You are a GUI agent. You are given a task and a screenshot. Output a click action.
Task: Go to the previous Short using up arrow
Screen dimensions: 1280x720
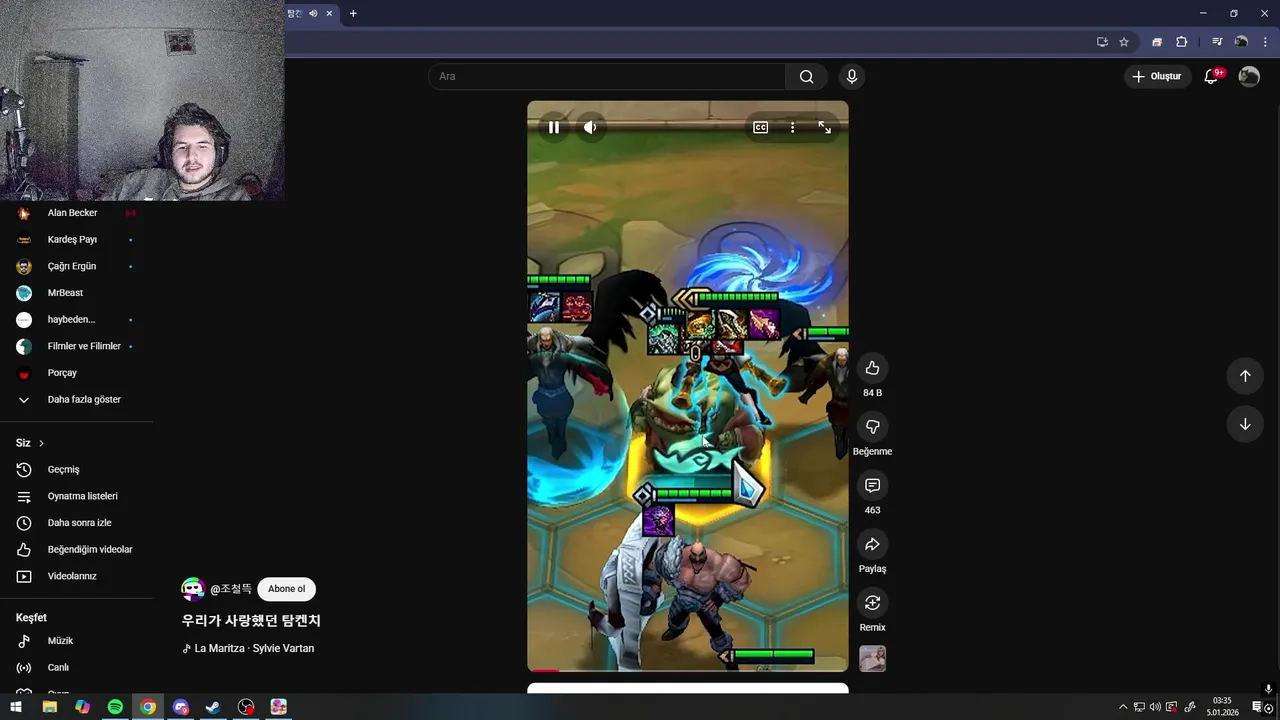[x=1245, y=376]
